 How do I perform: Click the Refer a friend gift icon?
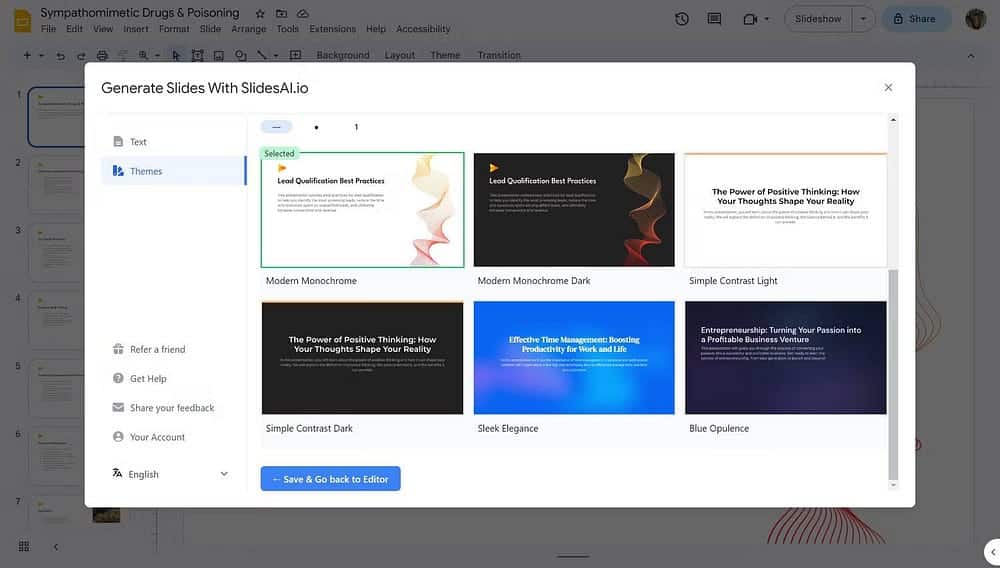click(x=118, y=349)
